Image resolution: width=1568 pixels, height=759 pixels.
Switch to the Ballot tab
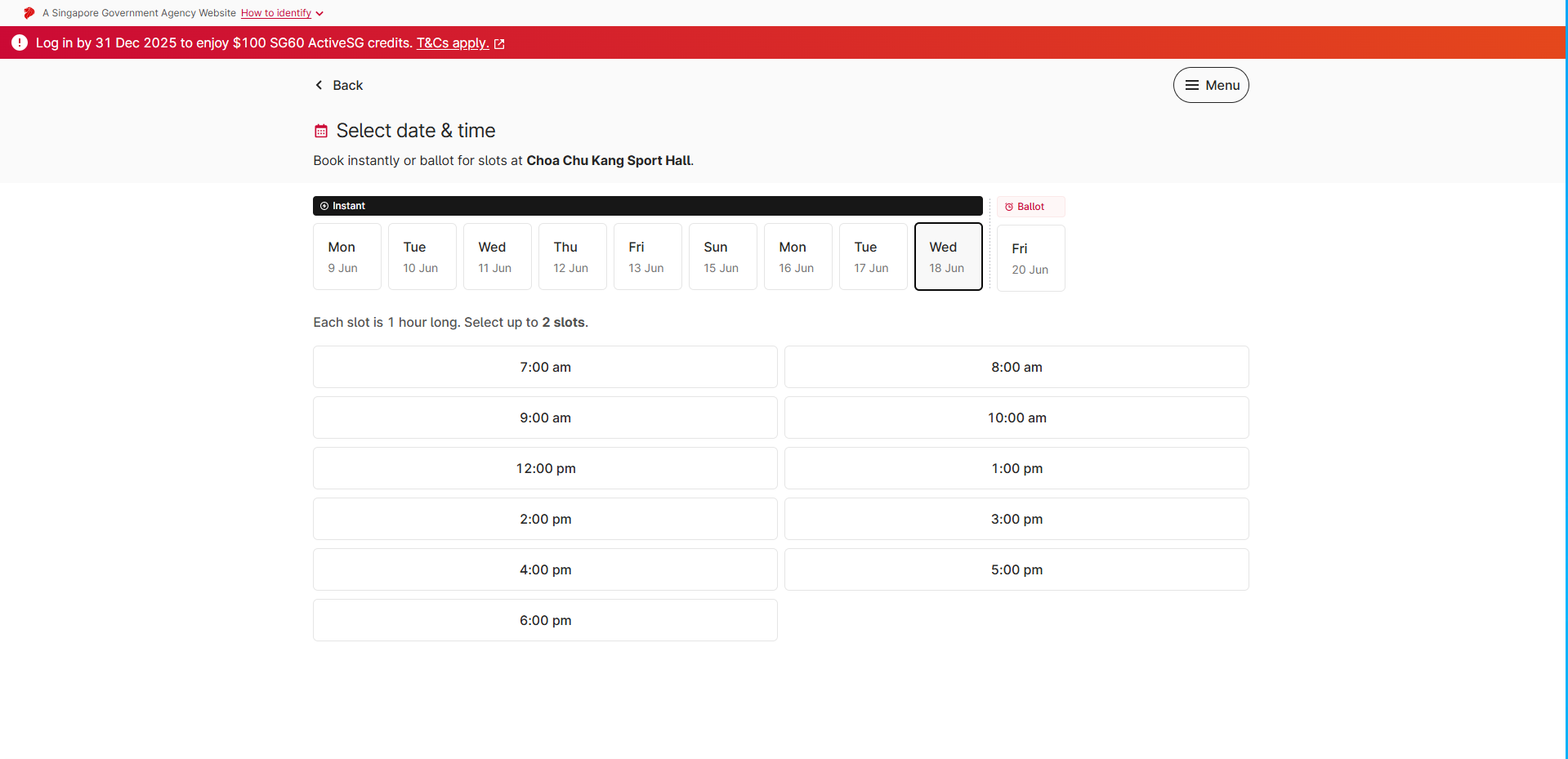point(1030,206)
